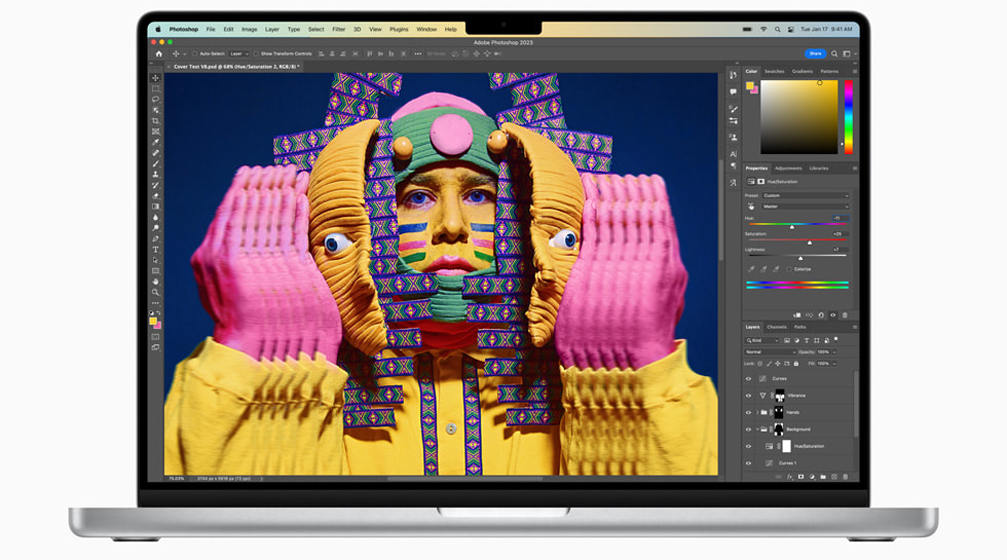Switch to the Swatches tab
This screenshot has width=1007, height=560.
[x=774, y=71]
